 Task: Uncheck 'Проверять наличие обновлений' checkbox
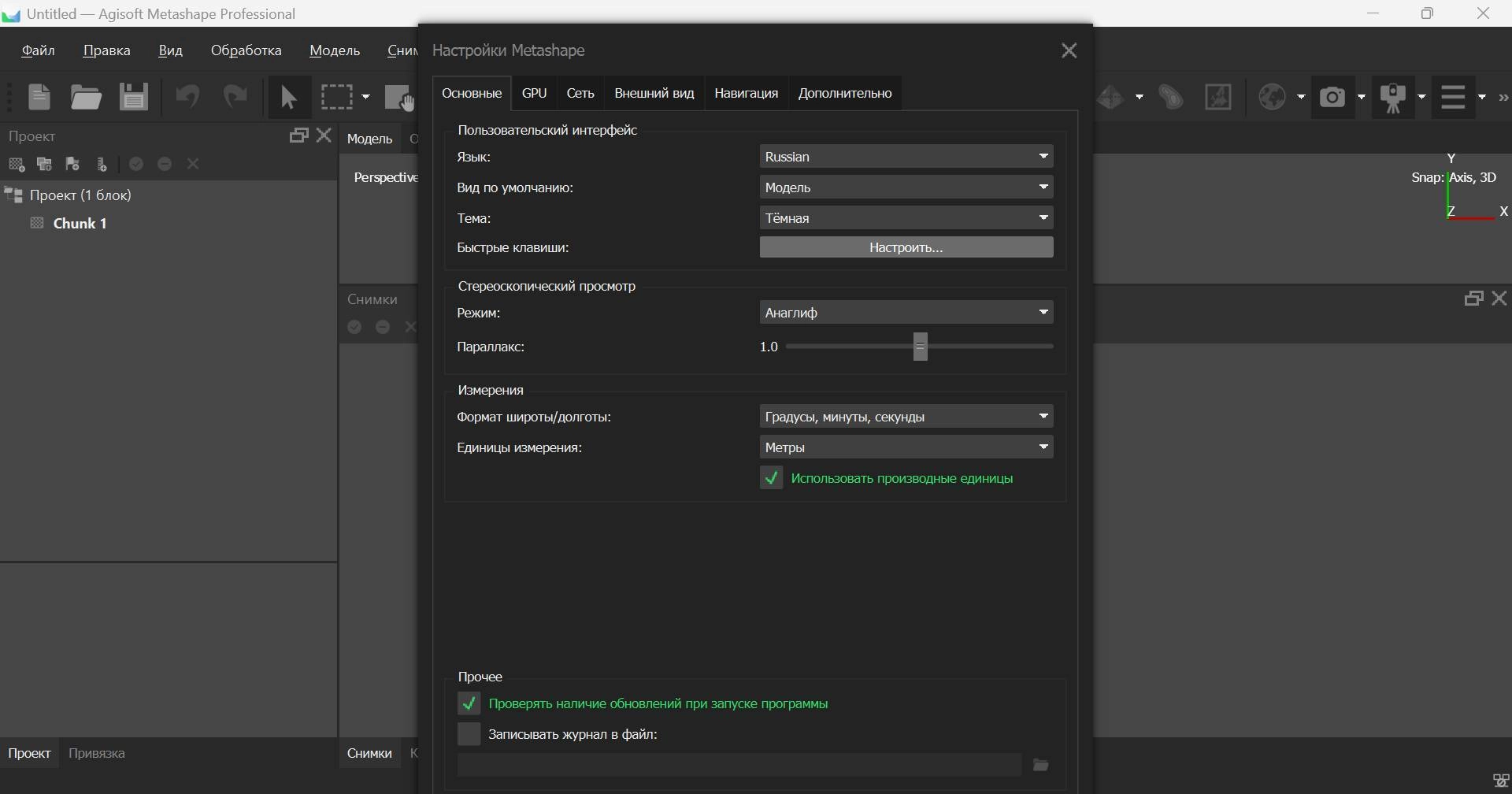469,703
